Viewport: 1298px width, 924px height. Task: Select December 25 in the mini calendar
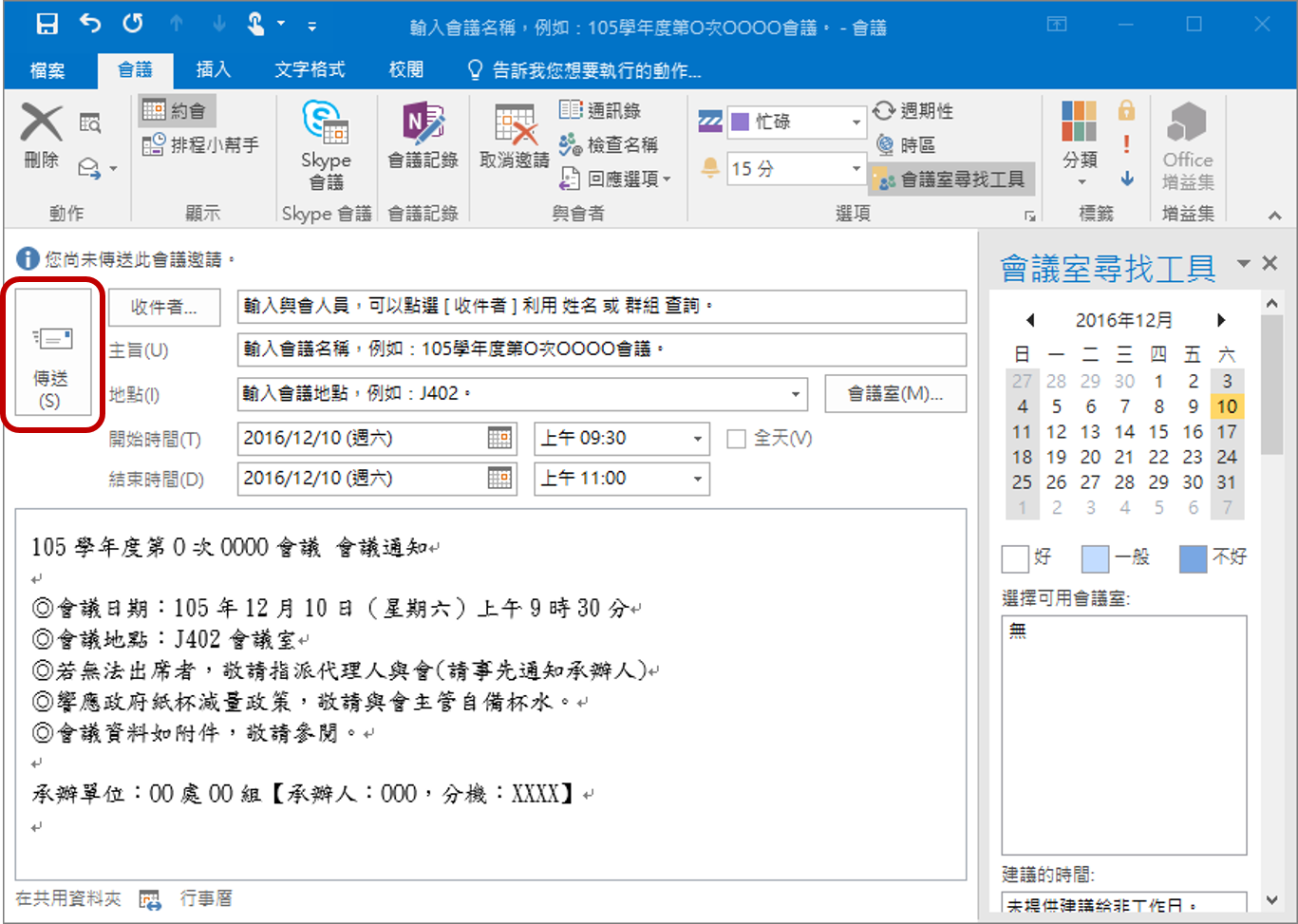(x=1022, y=482)
